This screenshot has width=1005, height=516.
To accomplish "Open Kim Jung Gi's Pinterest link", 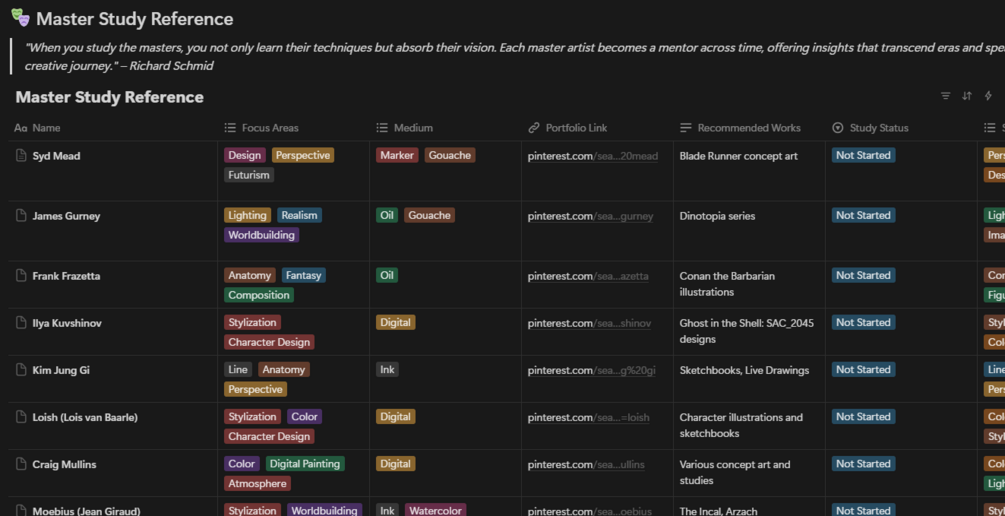I will 592,370.
